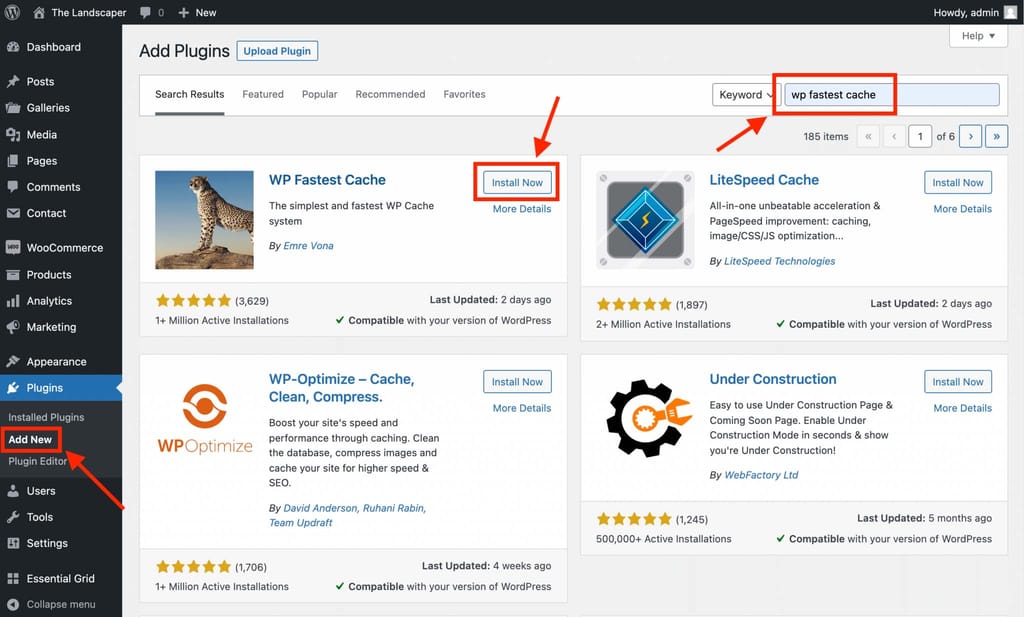The height and width of the screenshot is (617, 1024).
Task: Install the Under Construction plugin
Action: 958,382
